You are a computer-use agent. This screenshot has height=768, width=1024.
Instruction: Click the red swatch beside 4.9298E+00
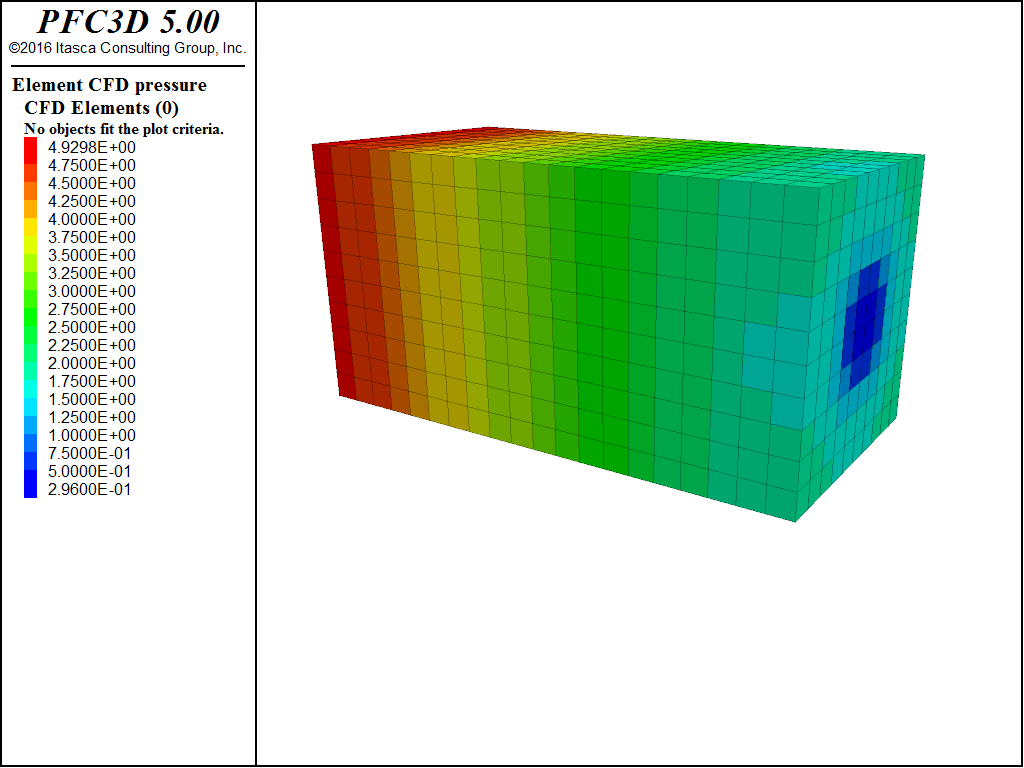point(30,147)
